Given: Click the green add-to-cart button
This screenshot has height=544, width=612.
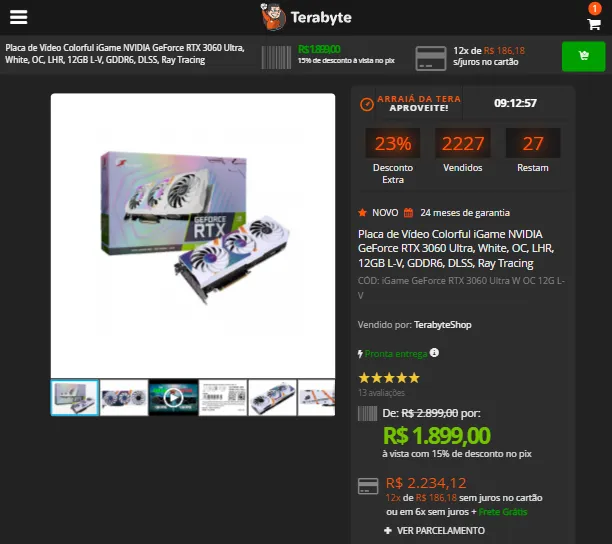Looking at the screenshot, I should tap(583, 57).
